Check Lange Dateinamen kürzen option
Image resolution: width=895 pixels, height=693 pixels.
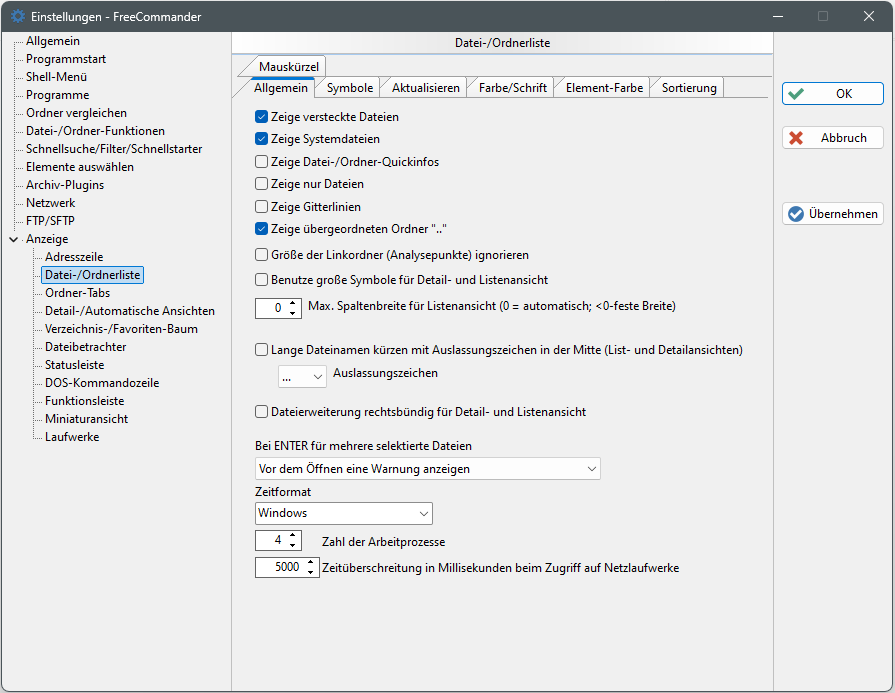pyautogui.click(x=261, y=350)
